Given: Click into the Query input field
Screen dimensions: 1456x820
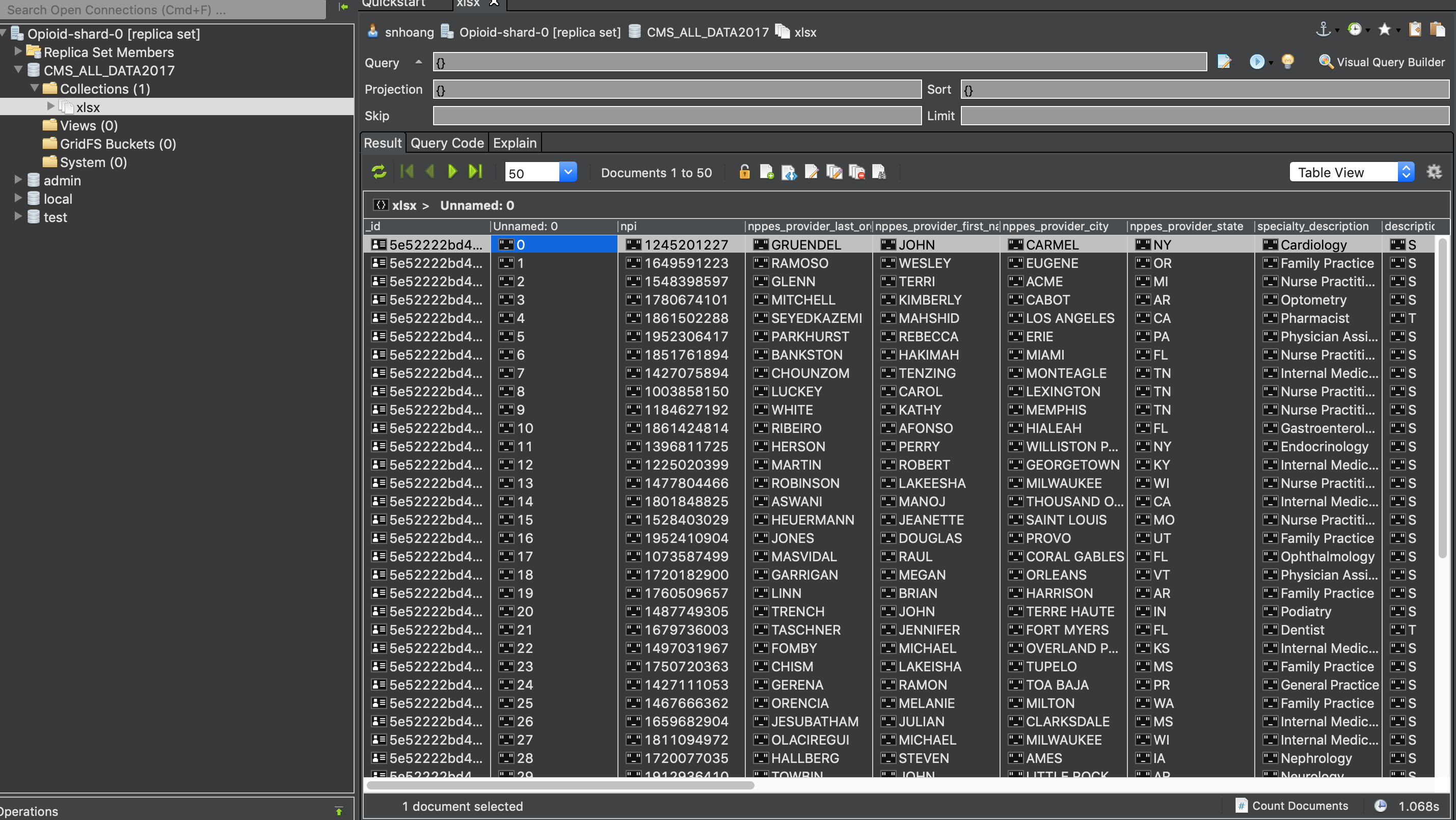Looking at the screenshot, I should coord(820,62).
